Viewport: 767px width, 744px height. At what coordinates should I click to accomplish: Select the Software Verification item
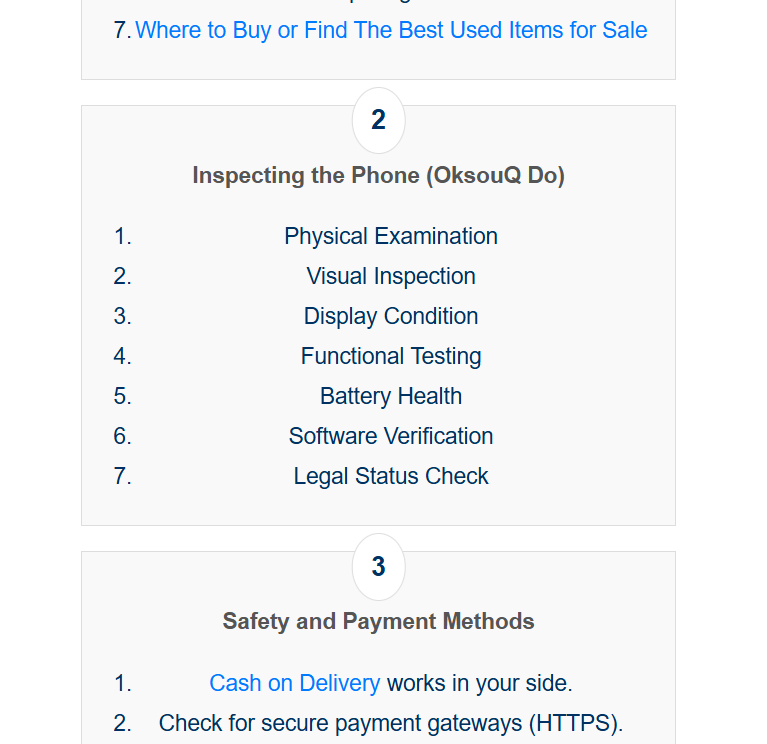click(x=391, y=436)
